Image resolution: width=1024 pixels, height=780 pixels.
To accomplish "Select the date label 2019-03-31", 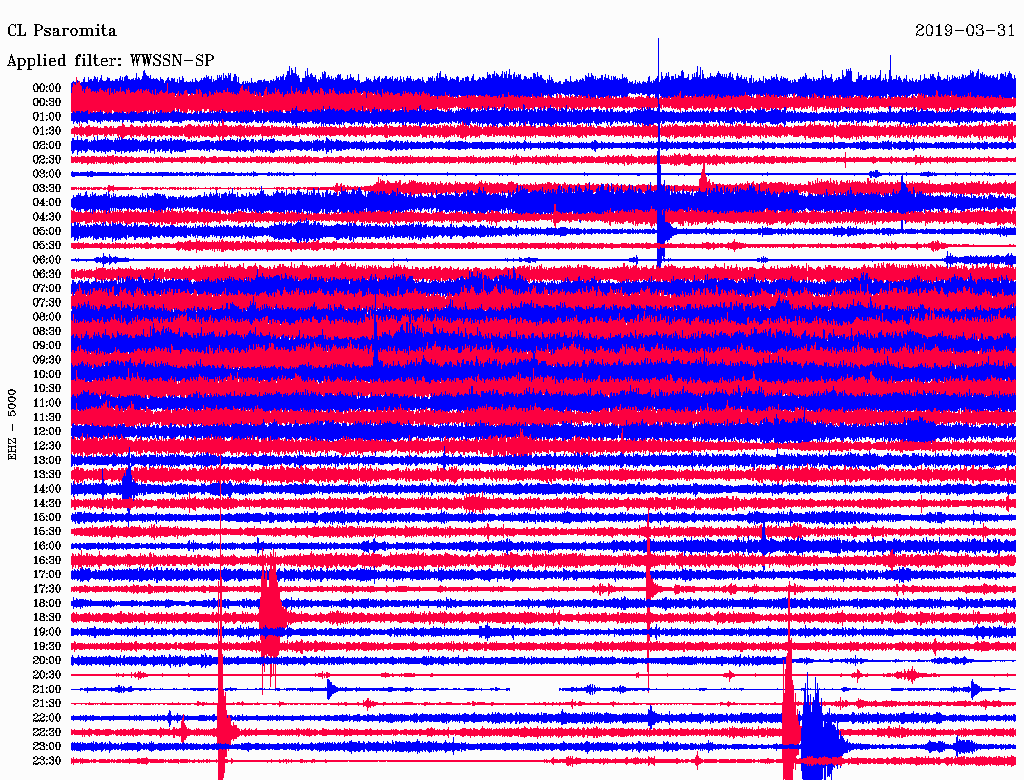I will coord(965,31).
